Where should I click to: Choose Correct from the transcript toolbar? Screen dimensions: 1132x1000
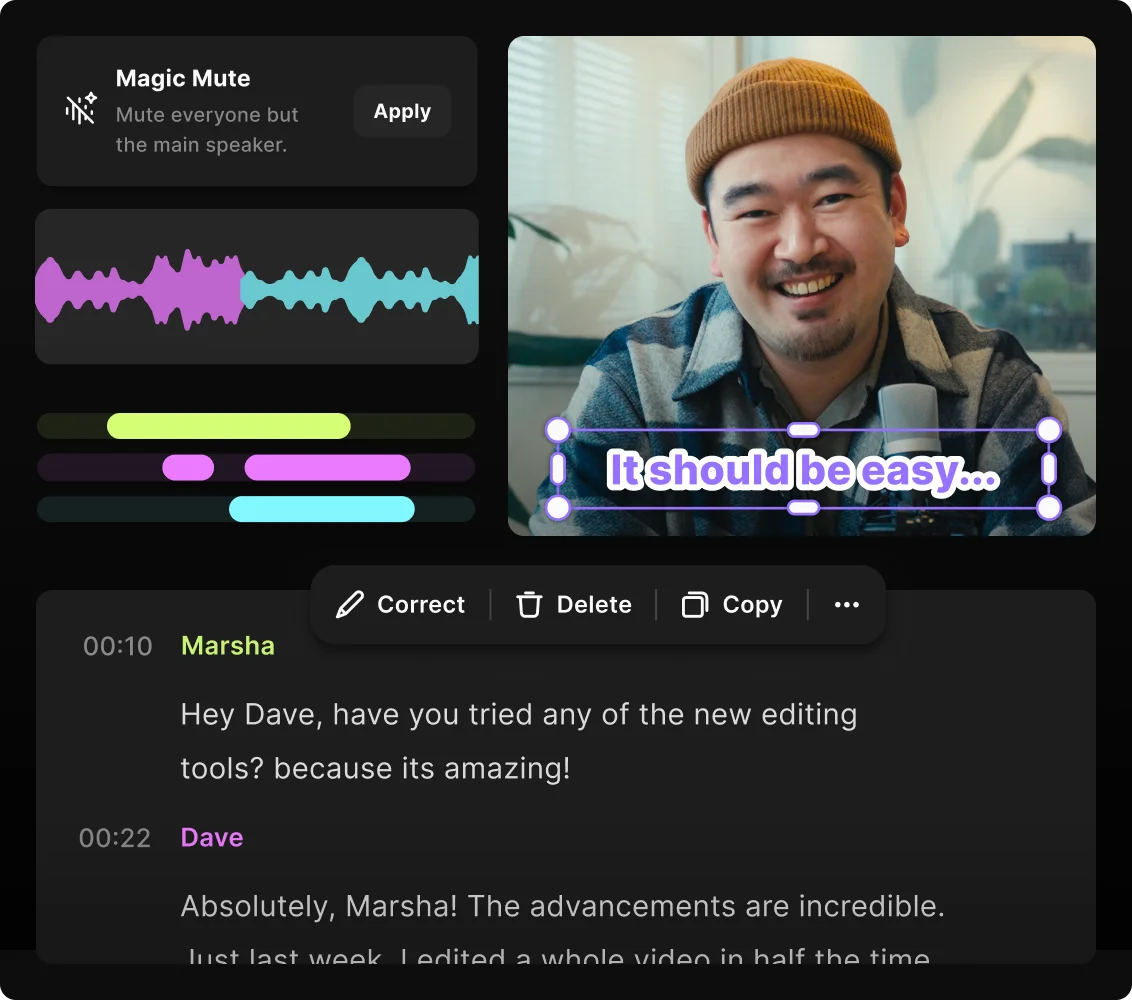pyautogui.click(x=420, y=604)
